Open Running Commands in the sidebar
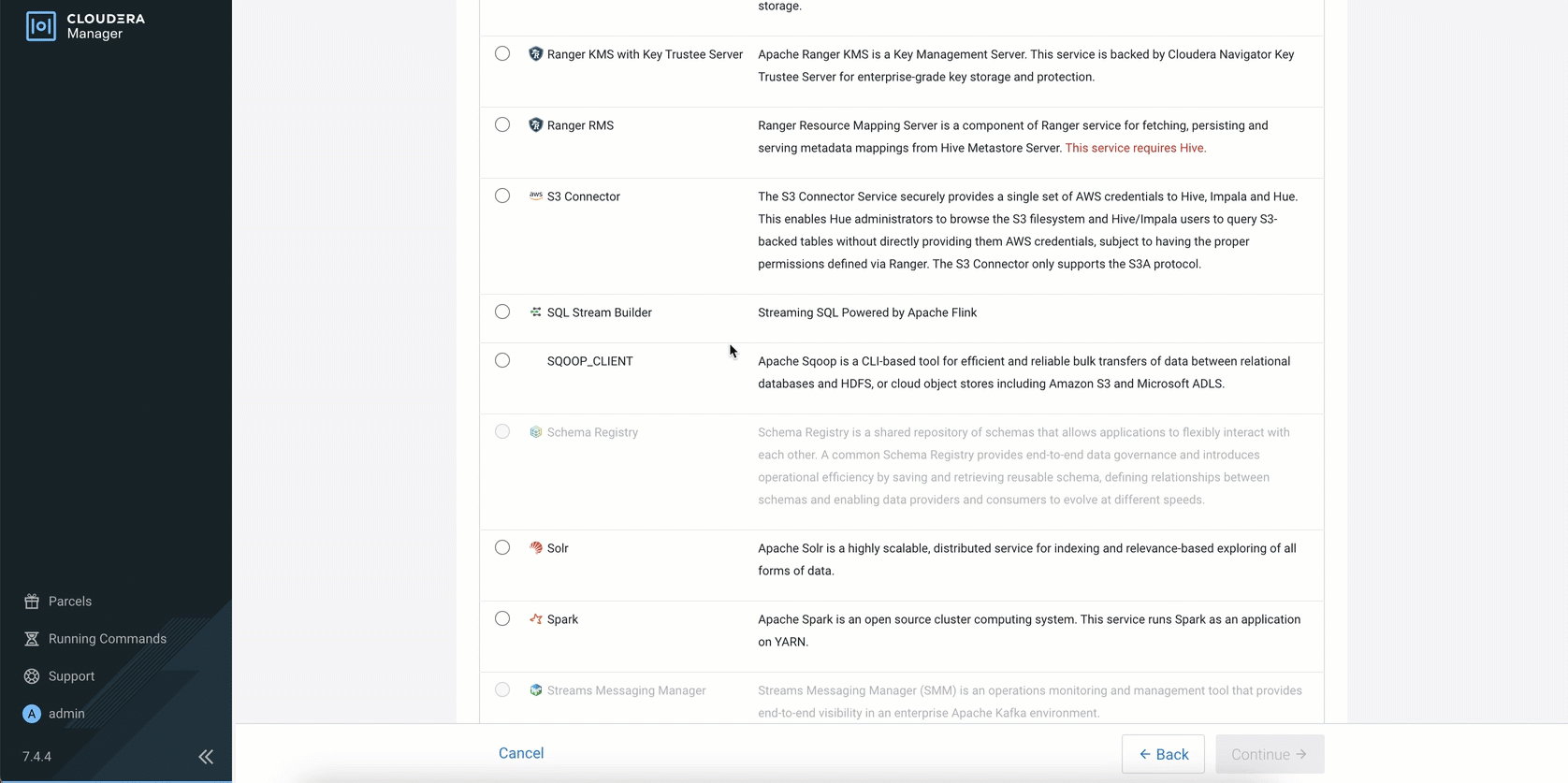The width and height of the screenshot is (1568, 783). click(x=107, y=639)
